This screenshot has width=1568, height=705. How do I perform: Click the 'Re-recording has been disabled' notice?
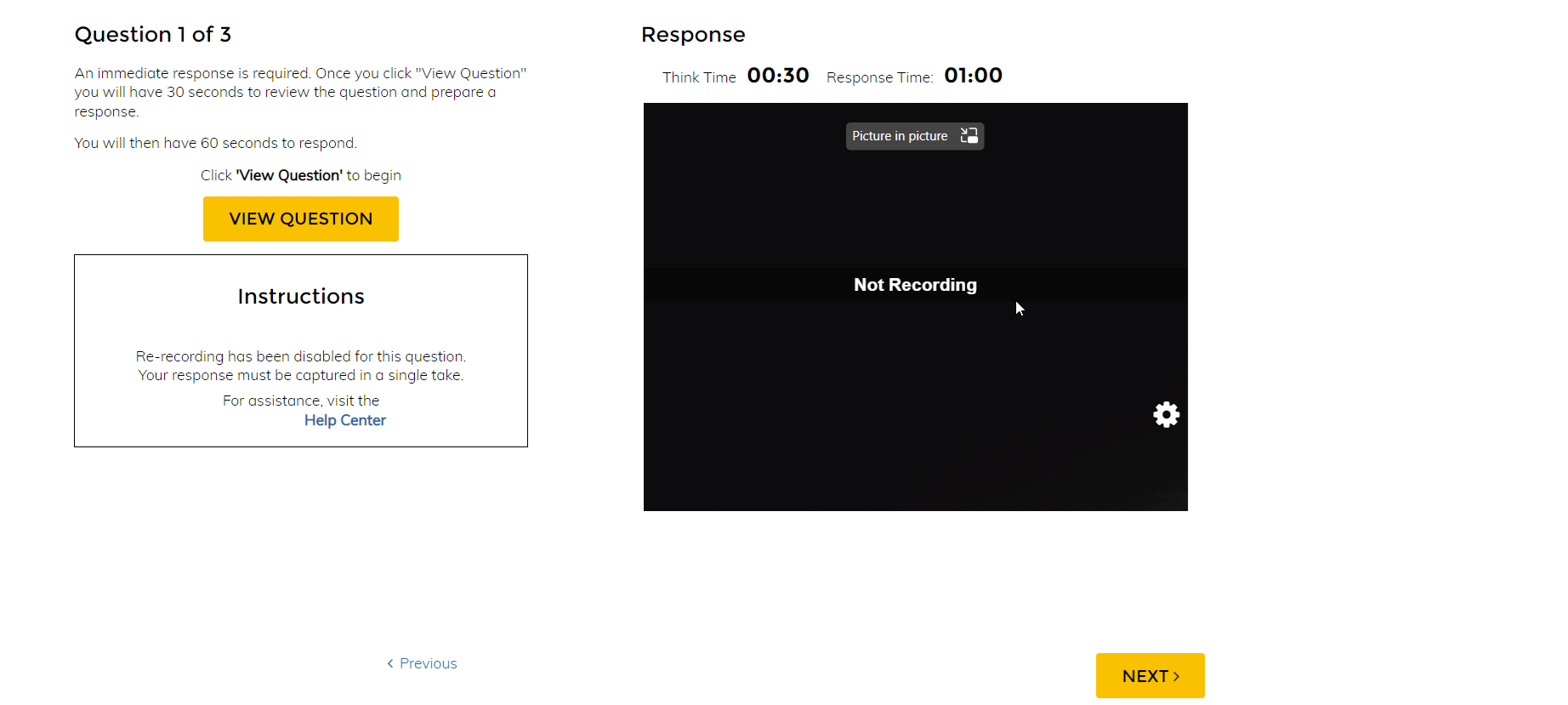click(x=301, y=356)
